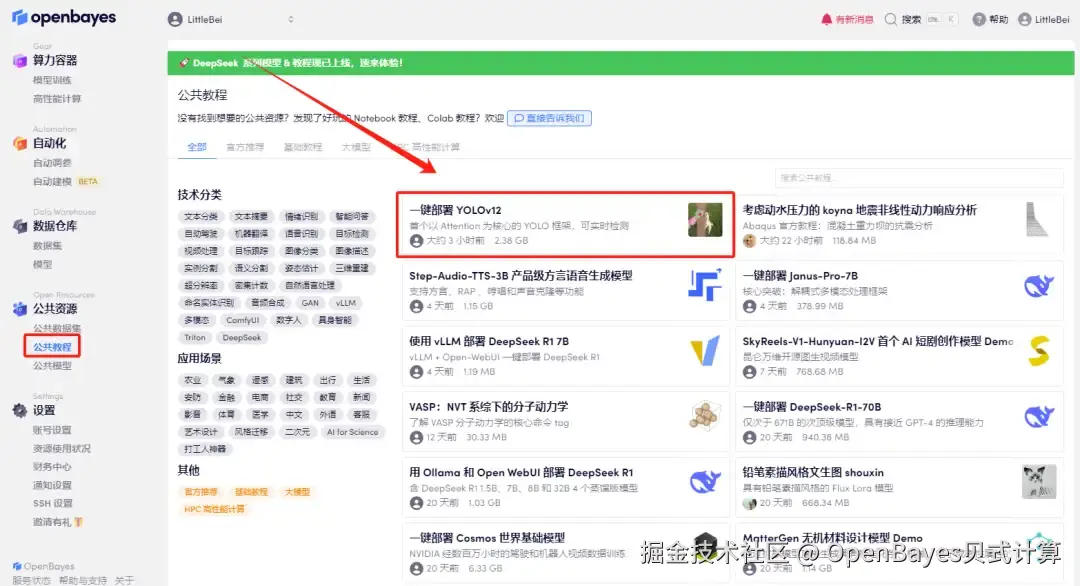Viewport: 1080px width, 586px height.
Task: Click the VASP molecular dynamics card thumbnail
Action: click(705, 416)
